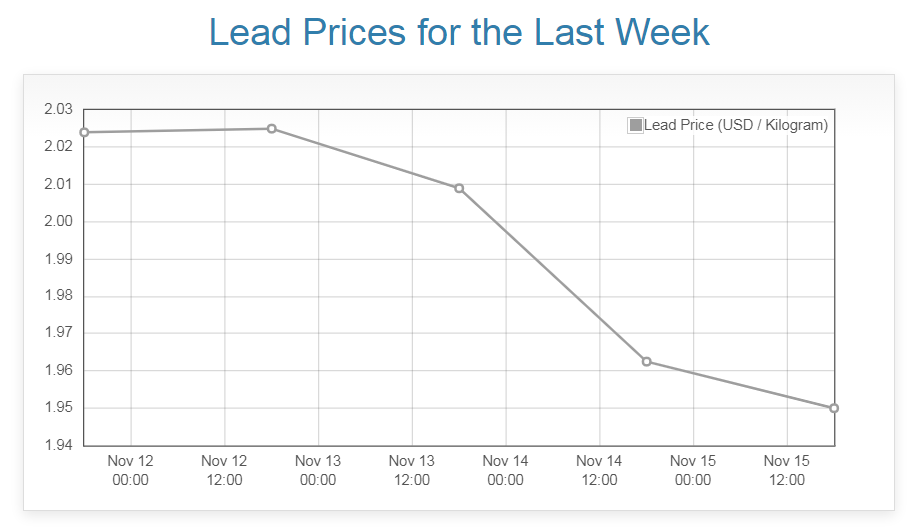Click the Nov 13 00:00 x-axis label

click(318, 470)
